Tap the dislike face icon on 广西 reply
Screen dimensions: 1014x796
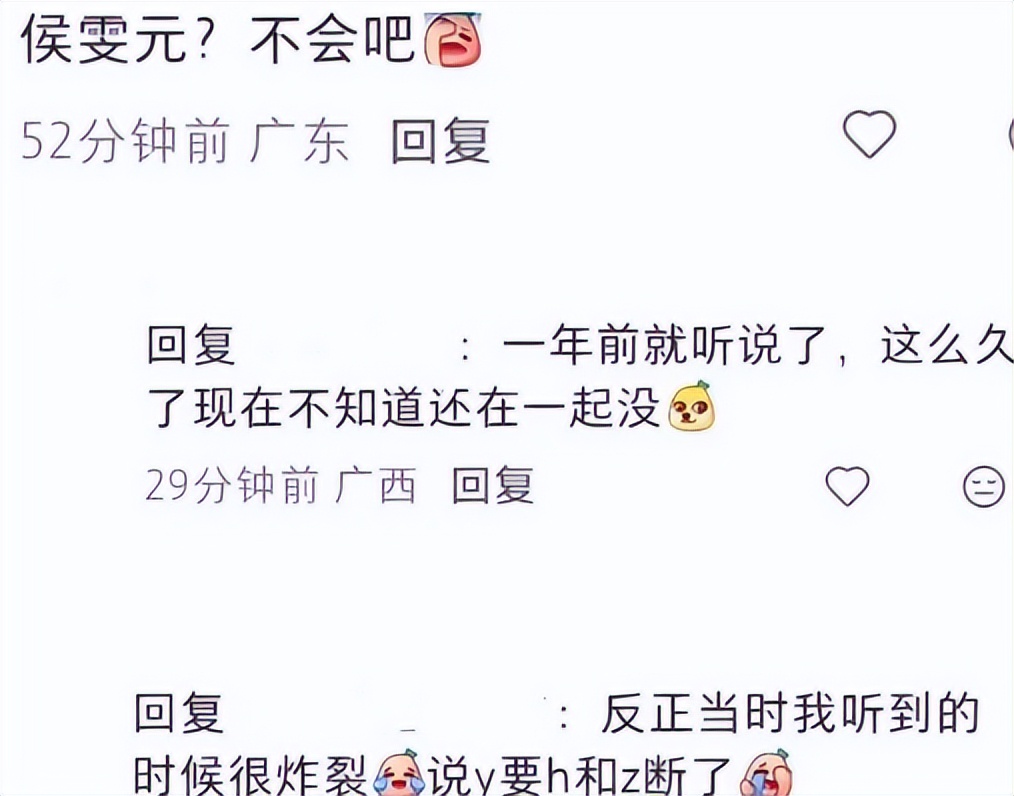(984, 486)
